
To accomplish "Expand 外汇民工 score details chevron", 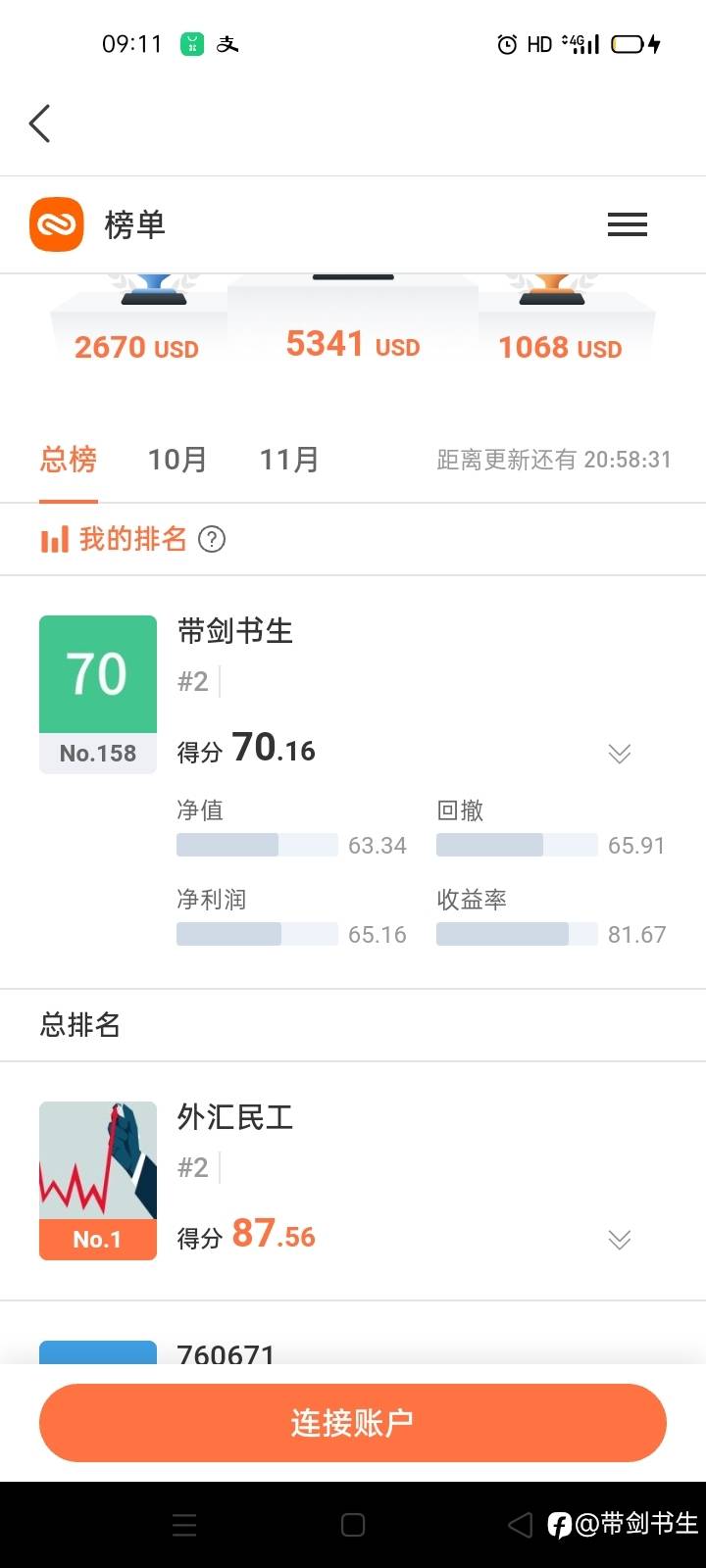I will (x=620, y=1239).
